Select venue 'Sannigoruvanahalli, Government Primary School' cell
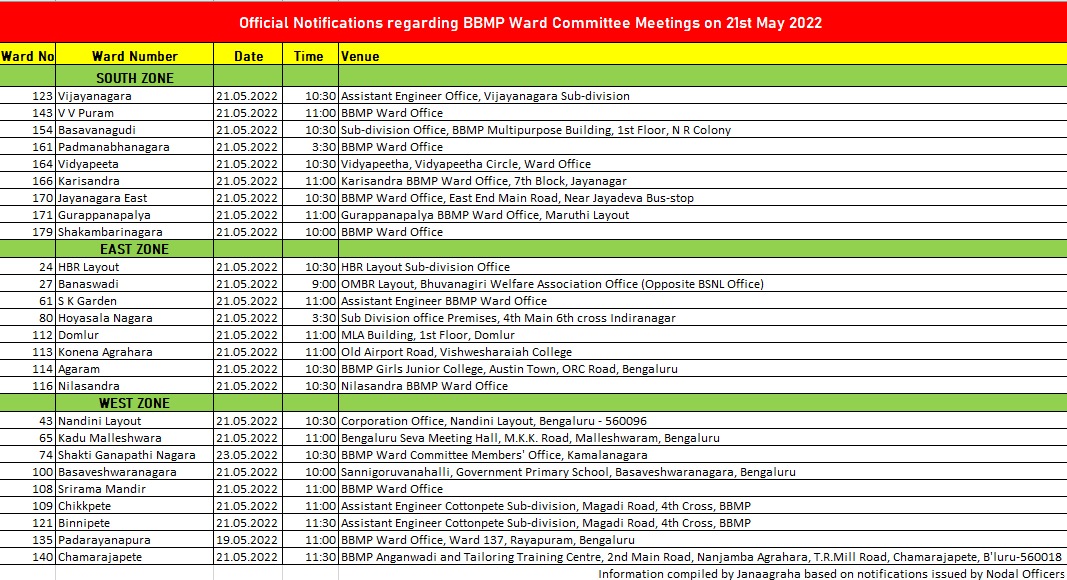The image size is (1067, 580). click(x=702, y=472)
